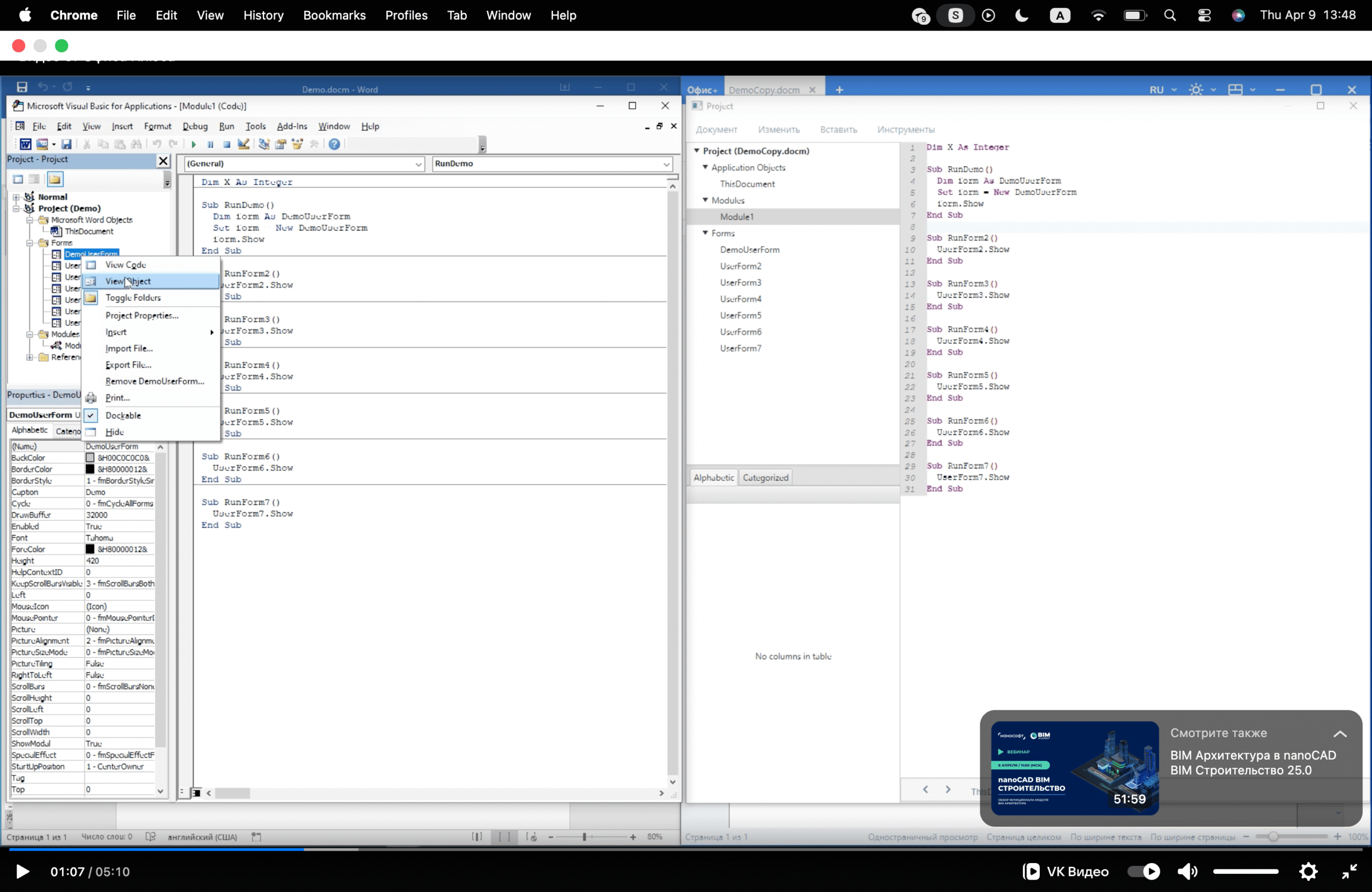Click Export File... in context menu
The height and width of the screenshot is (892, 1372).
point(128,365)
